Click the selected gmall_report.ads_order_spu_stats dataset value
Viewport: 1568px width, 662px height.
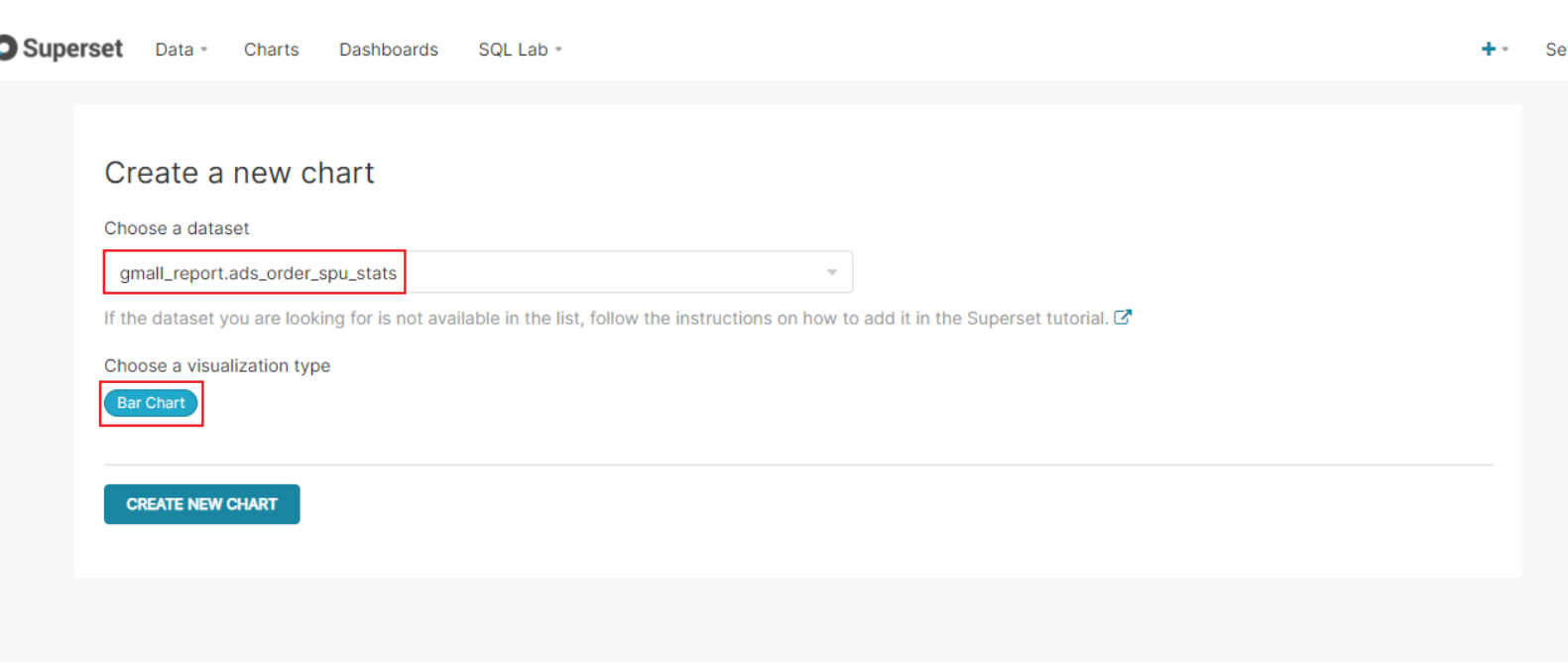(258, 273)
